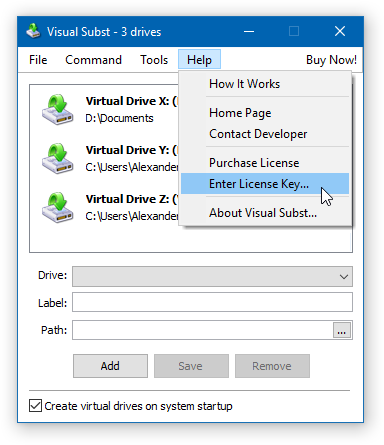Close the open Help menu
The image size is (384, 445).
(x=199, y=60)
